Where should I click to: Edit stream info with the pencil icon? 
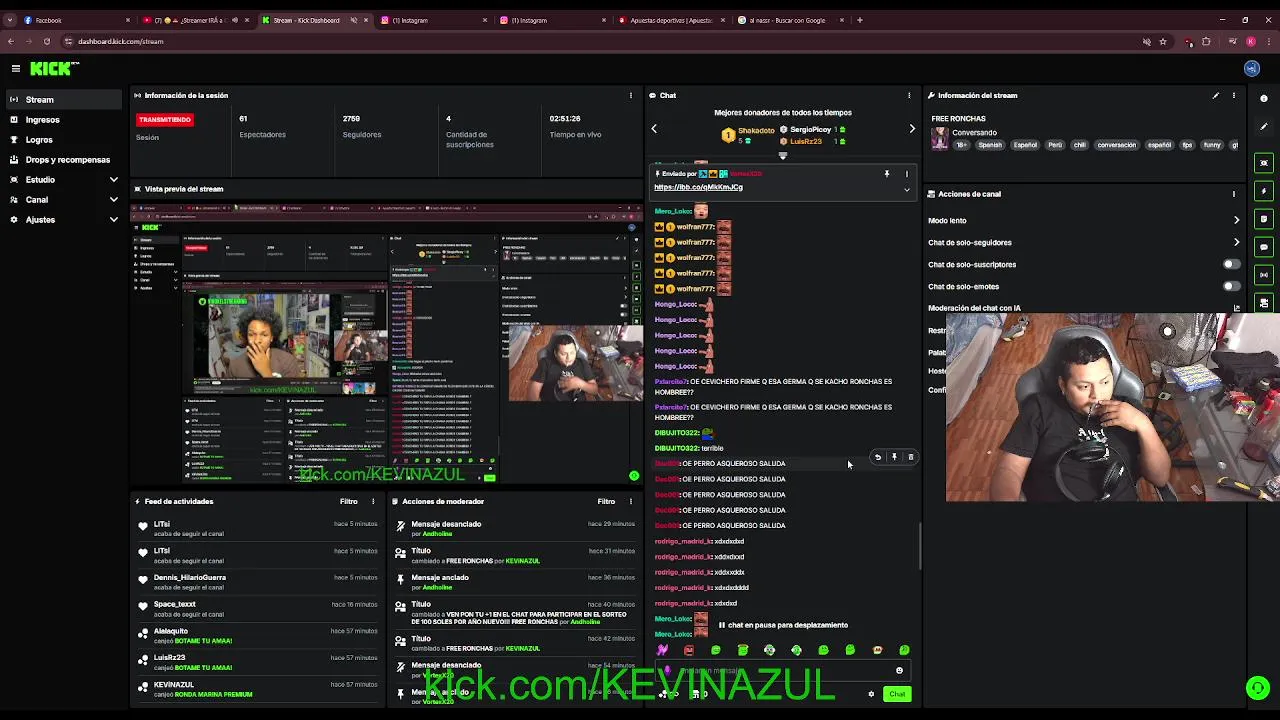[x=1215, y=95]
